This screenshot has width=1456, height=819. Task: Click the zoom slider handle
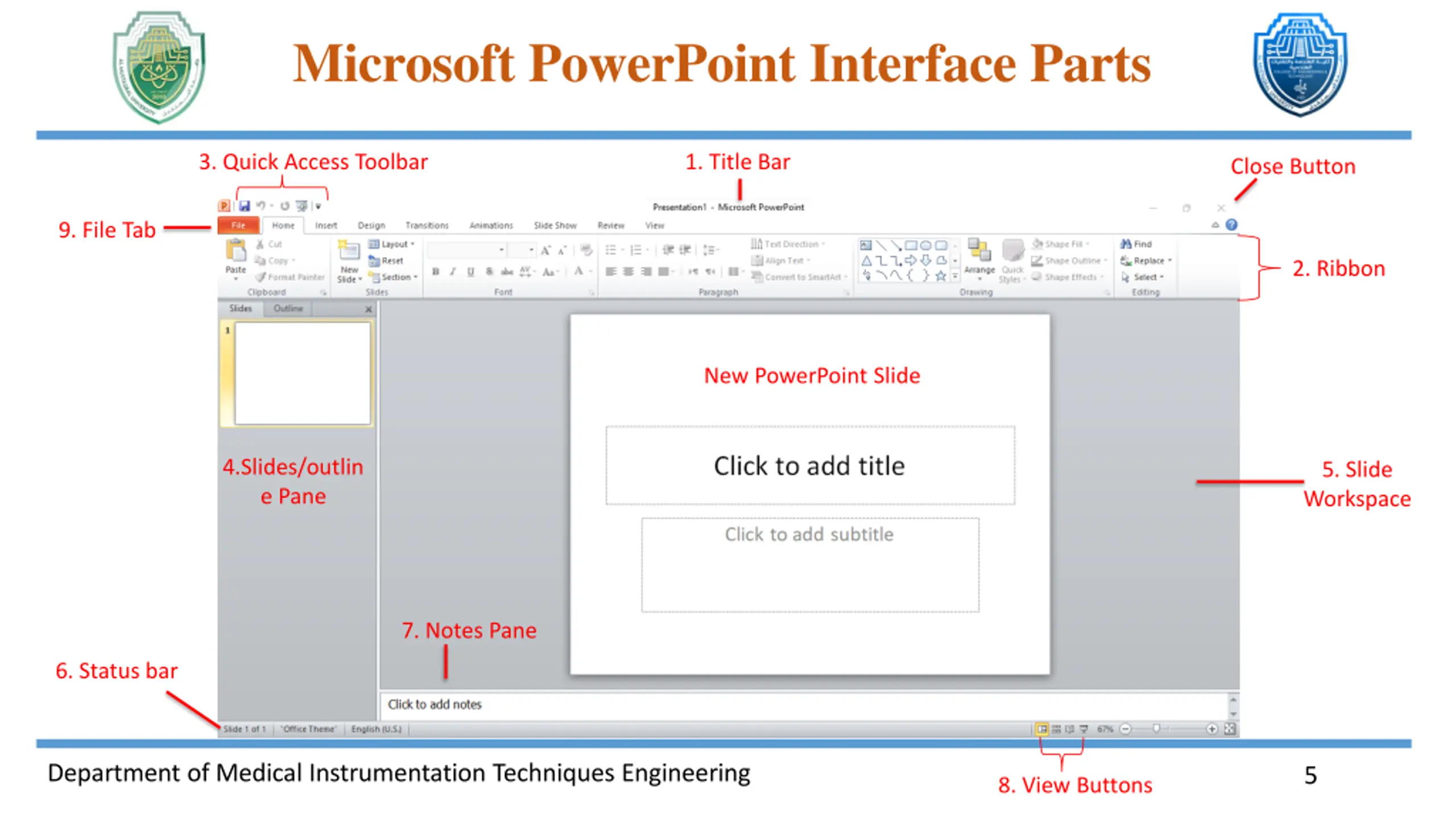coord(1156,729)
